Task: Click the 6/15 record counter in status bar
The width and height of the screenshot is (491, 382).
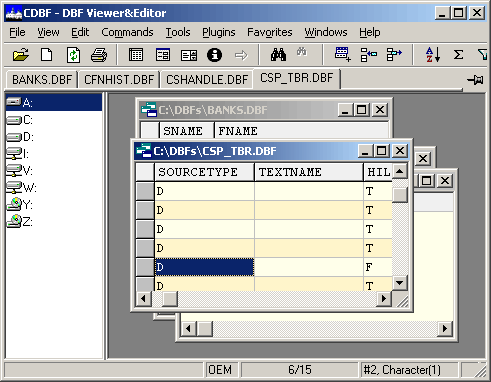Action: pos(299,370)
